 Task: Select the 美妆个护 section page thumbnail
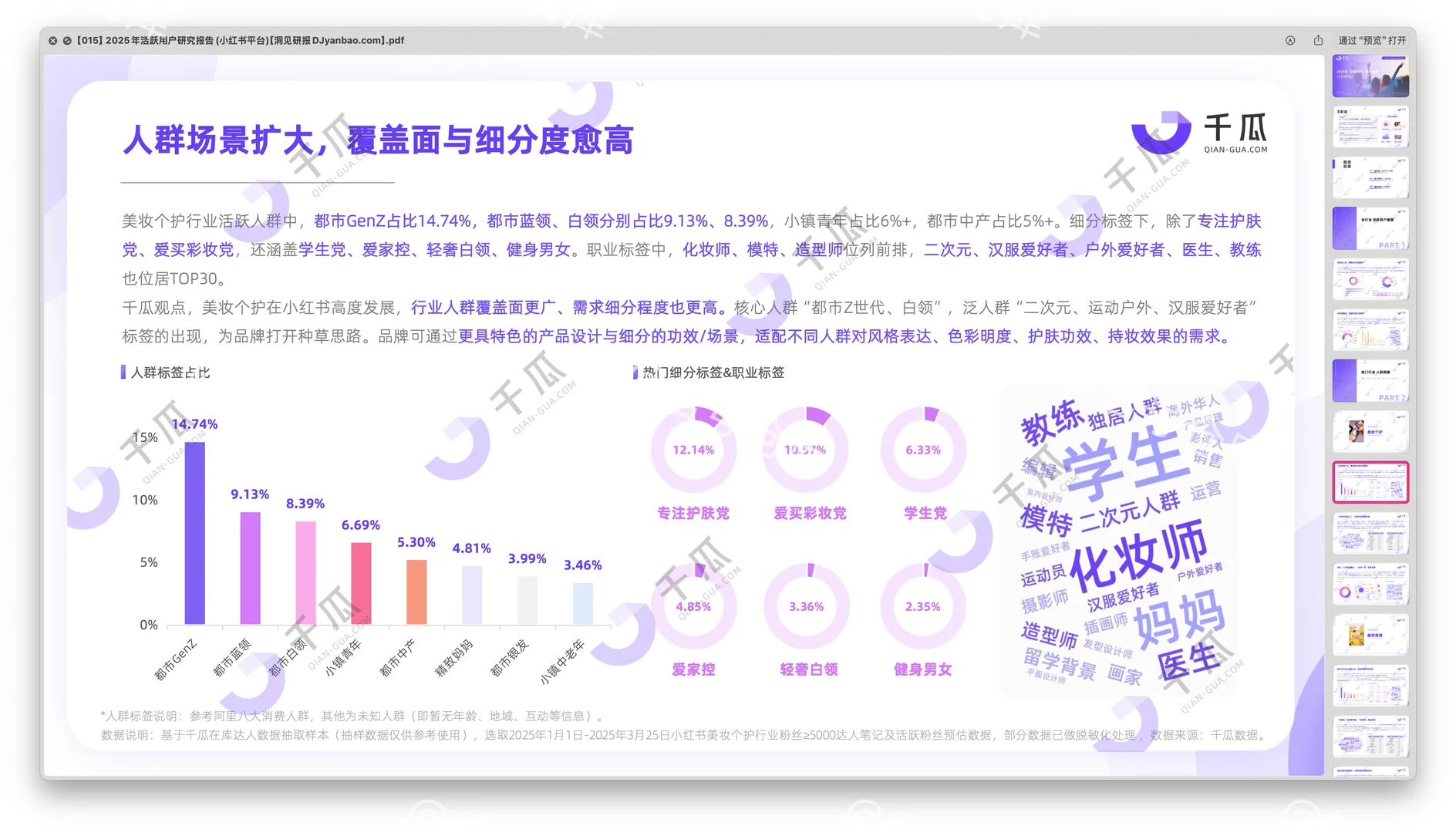[1370, 430]
